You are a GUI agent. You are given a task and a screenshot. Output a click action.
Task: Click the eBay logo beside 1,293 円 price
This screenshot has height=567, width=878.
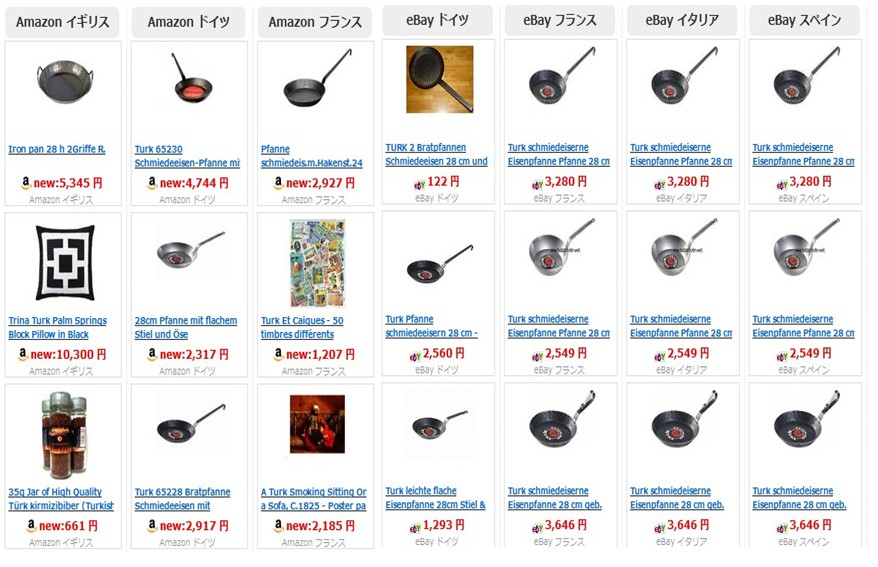(x=415, y=527)
